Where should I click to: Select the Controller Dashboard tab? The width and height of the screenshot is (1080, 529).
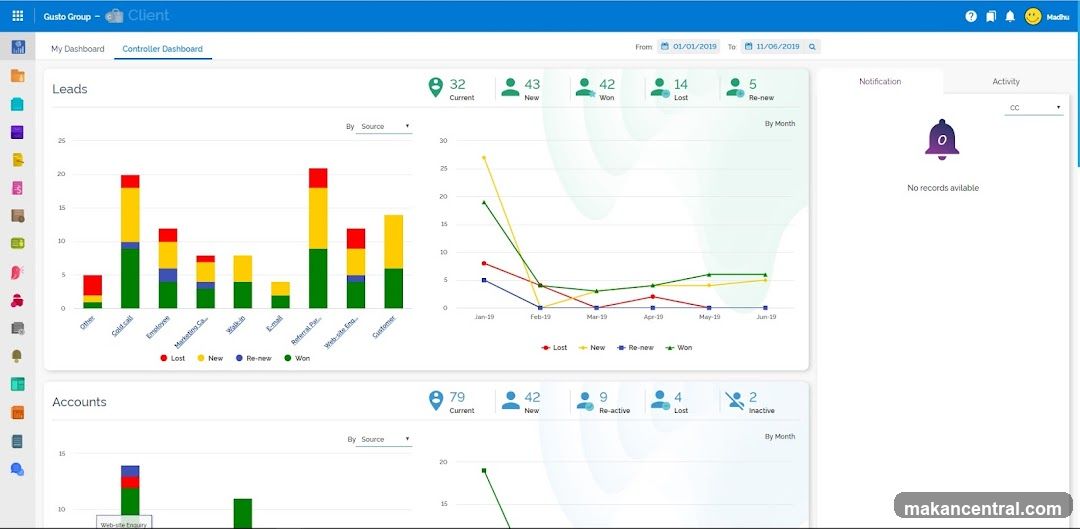tap(163, 49)
